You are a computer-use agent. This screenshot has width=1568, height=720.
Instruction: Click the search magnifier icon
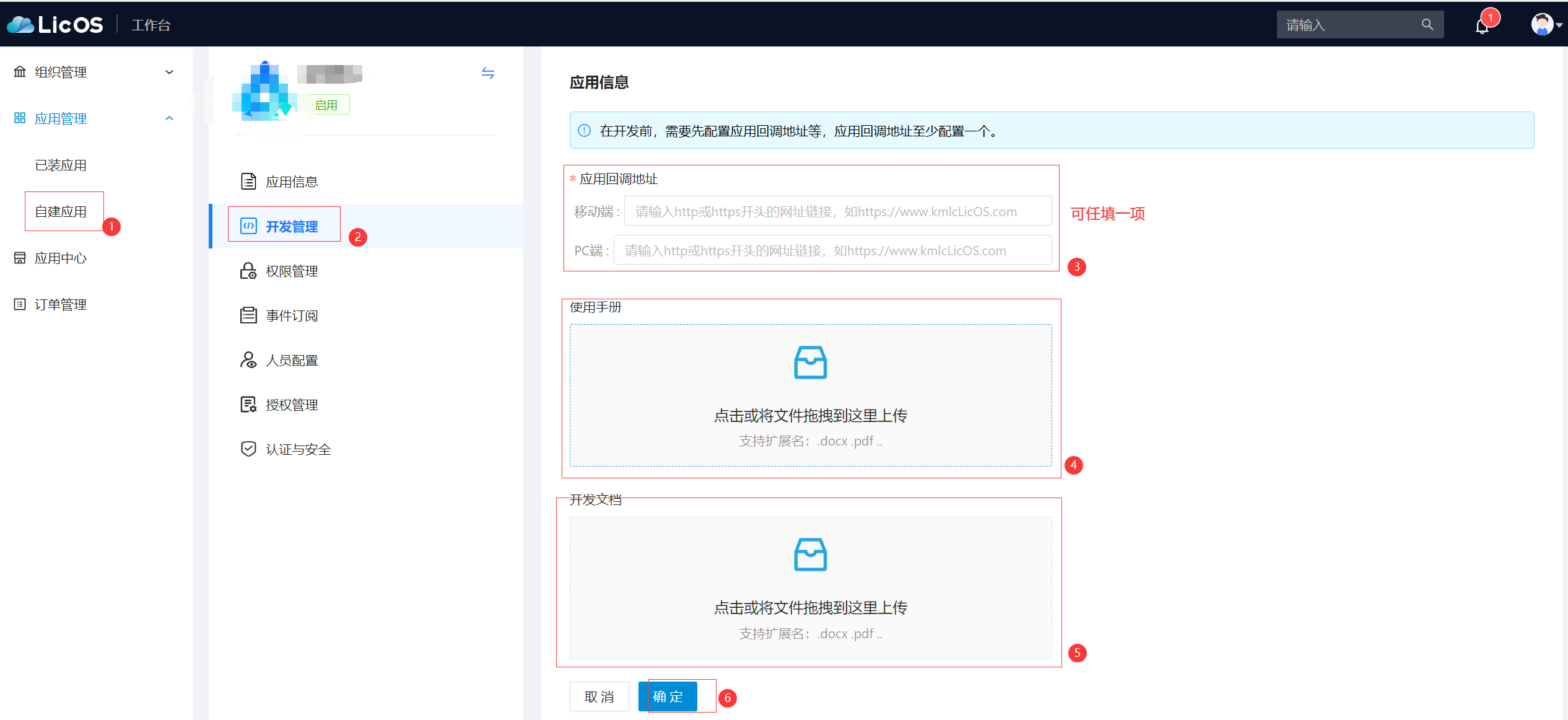(x=1427, y=25)
